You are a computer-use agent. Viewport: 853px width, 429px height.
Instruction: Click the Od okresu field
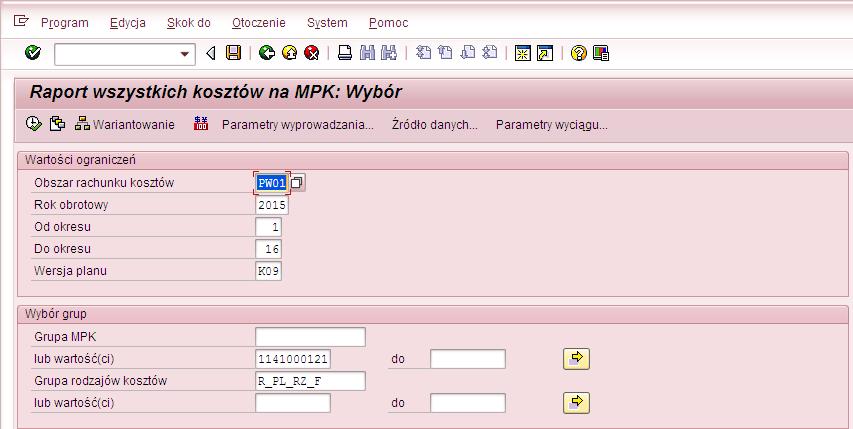pos(268,227)
